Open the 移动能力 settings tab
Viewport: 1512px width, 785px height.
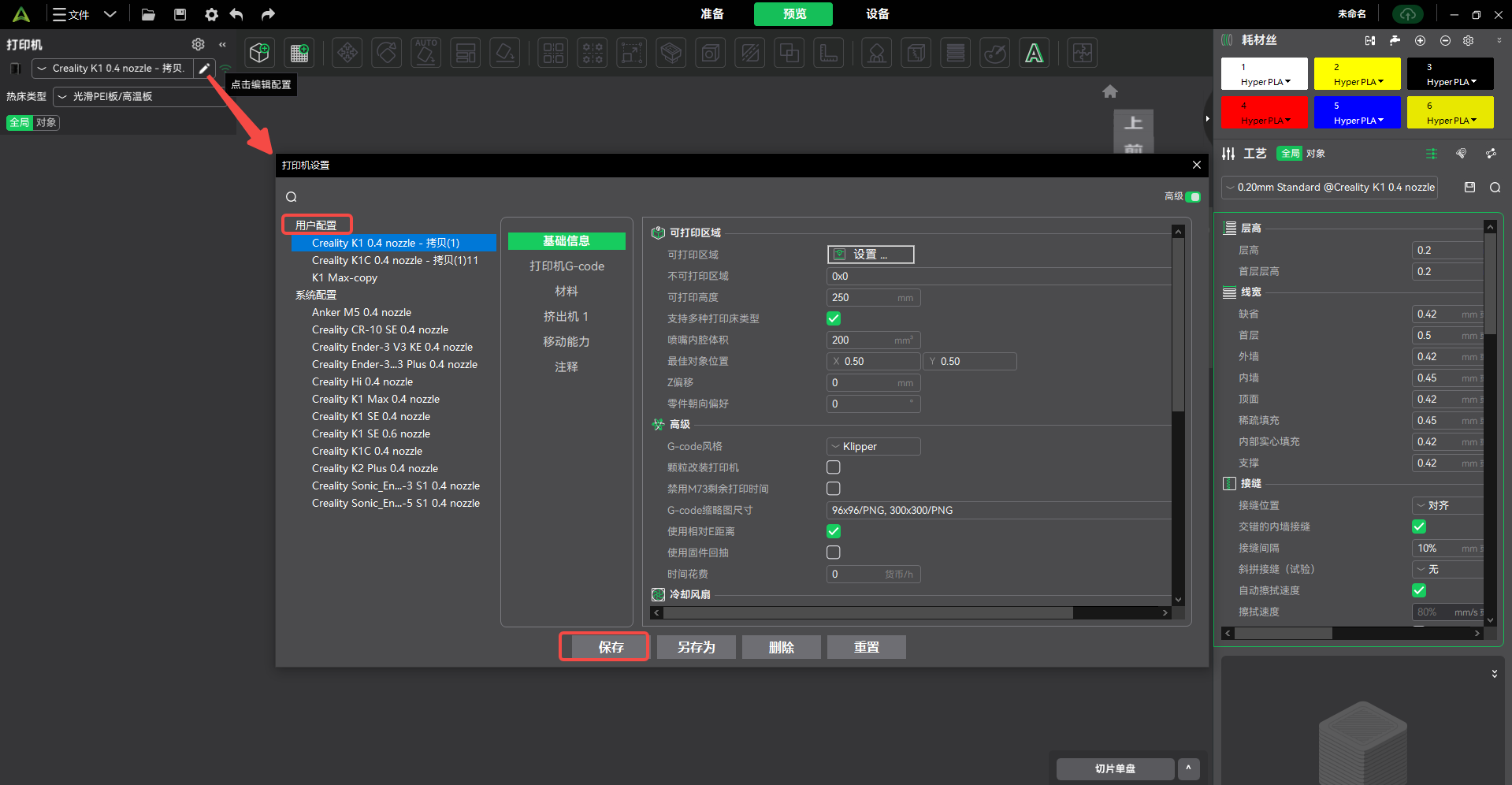(567, 342)
